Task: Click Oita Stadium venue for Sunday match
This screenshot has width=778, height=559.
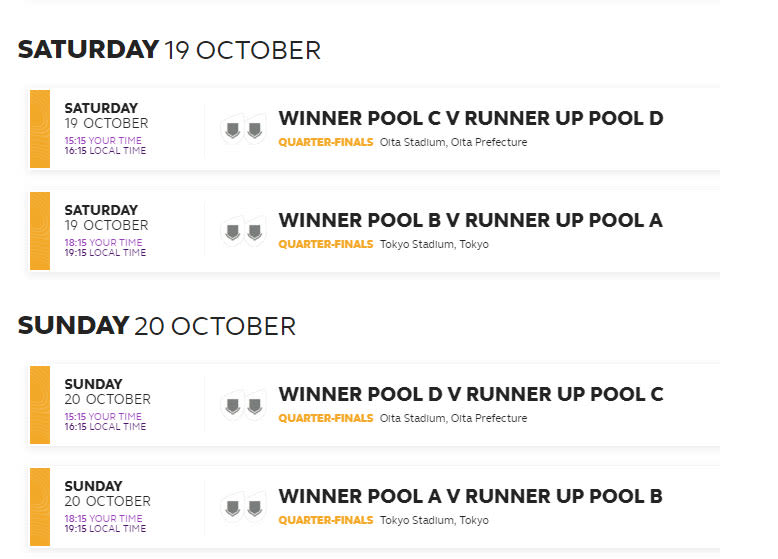Action: coord(454,418)
